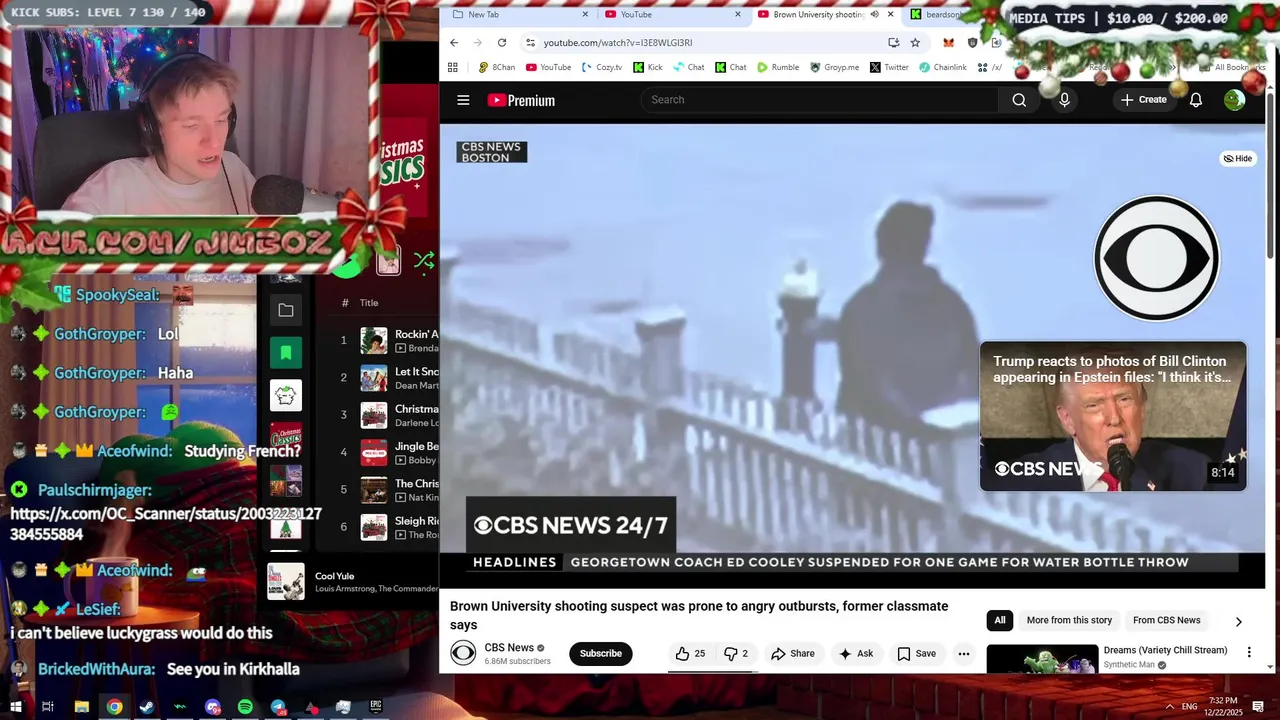The width and height of the screenshot is (1280, 720).
Task: Select From CBS News chip
Action: click(x=1166, y=621)
